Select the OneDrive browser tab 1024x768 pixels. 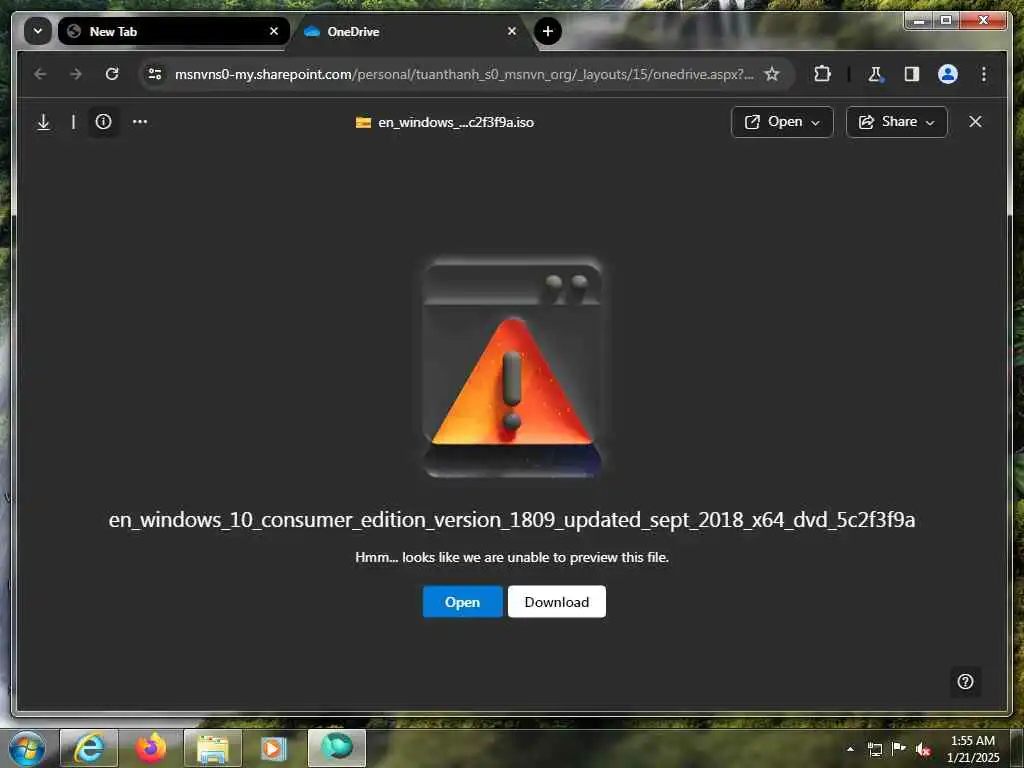[408, 31]
